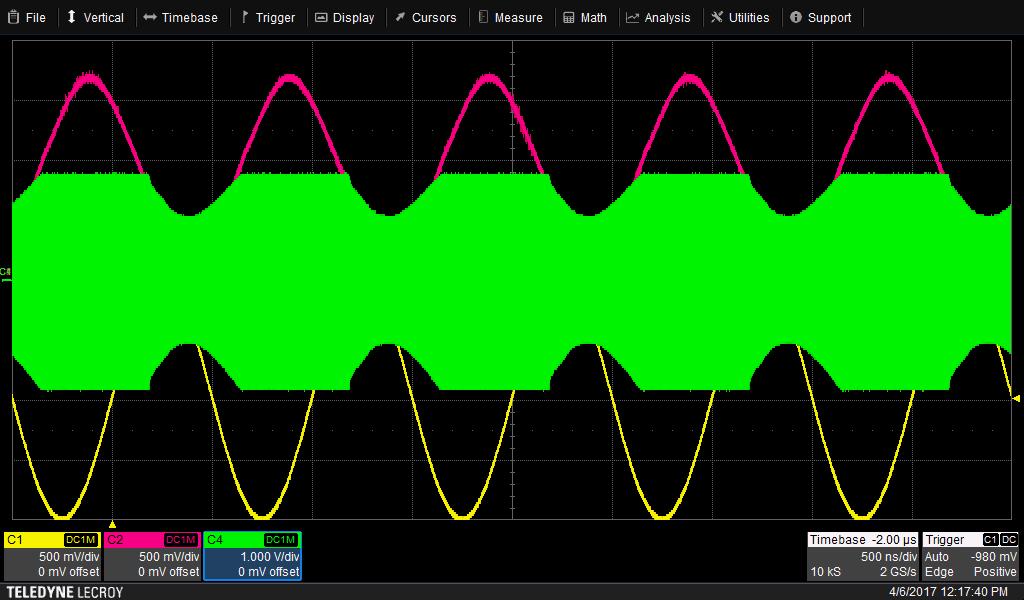Click the DC1M coupling badge on C4
The image size is (1024, 600).
[x=281, y=540]
